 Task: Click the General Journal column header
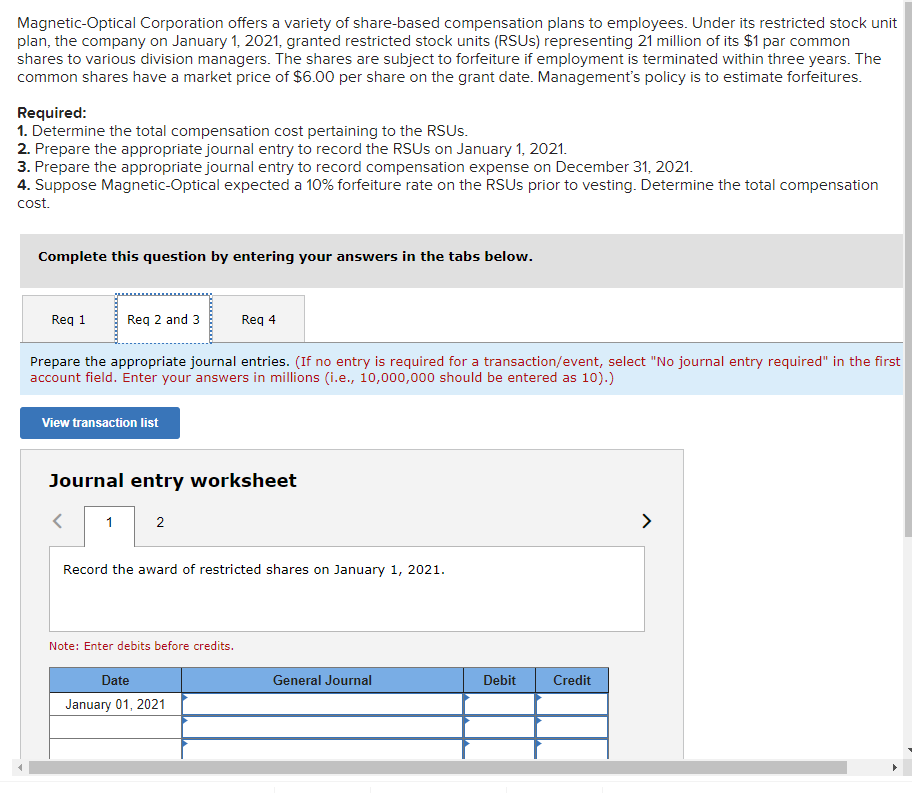323,680
